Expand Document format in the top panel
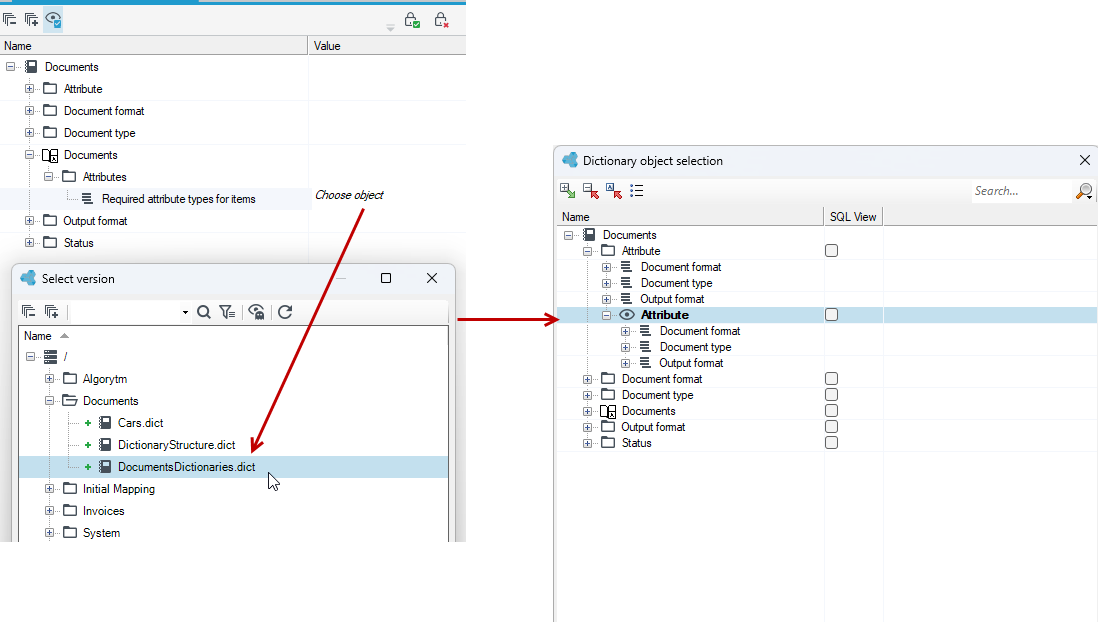1098x622 pixels. [29, 111]
